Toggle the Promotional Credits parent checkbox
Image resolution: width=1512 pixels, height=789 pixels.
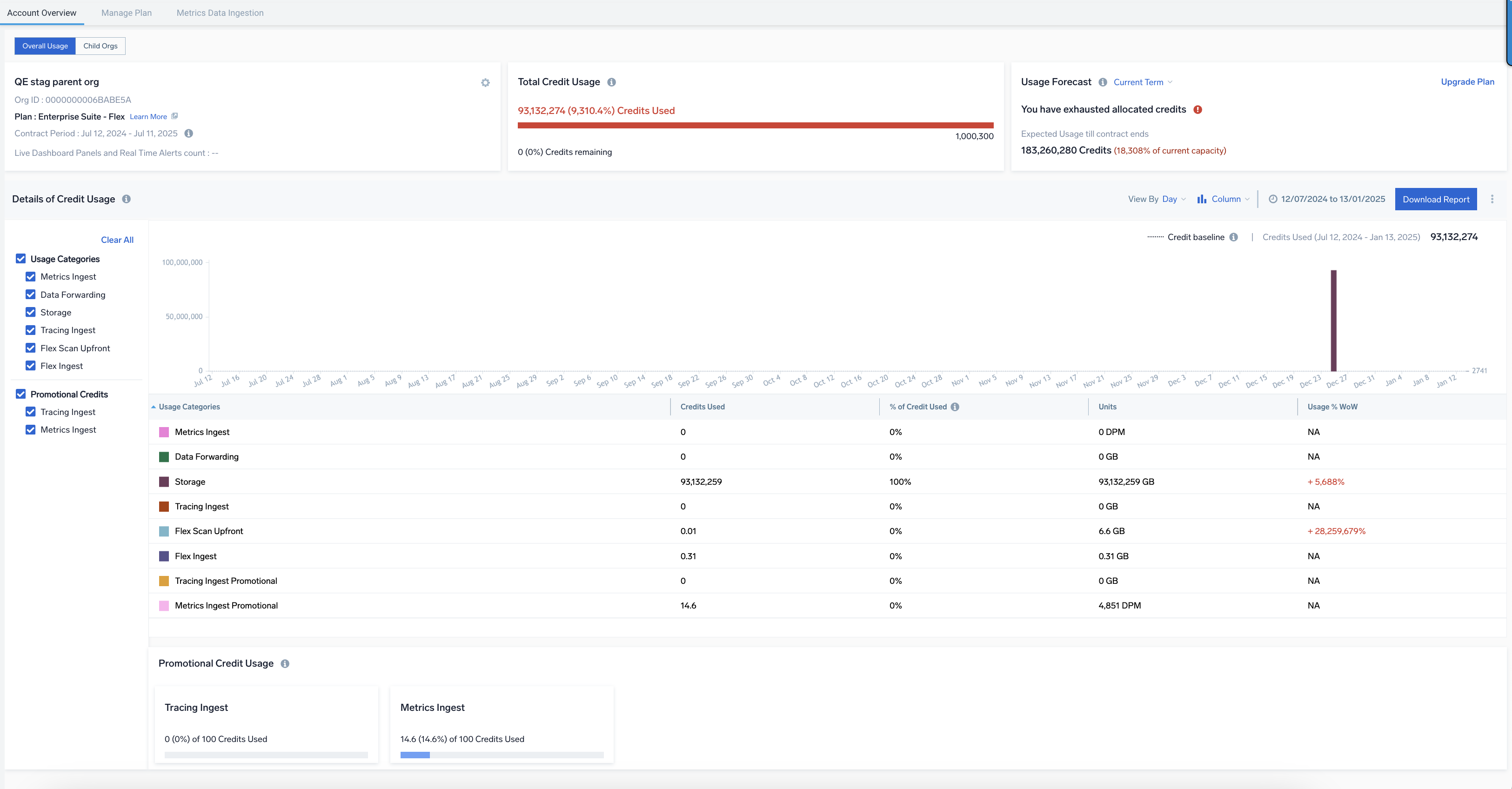click(20, 394)
